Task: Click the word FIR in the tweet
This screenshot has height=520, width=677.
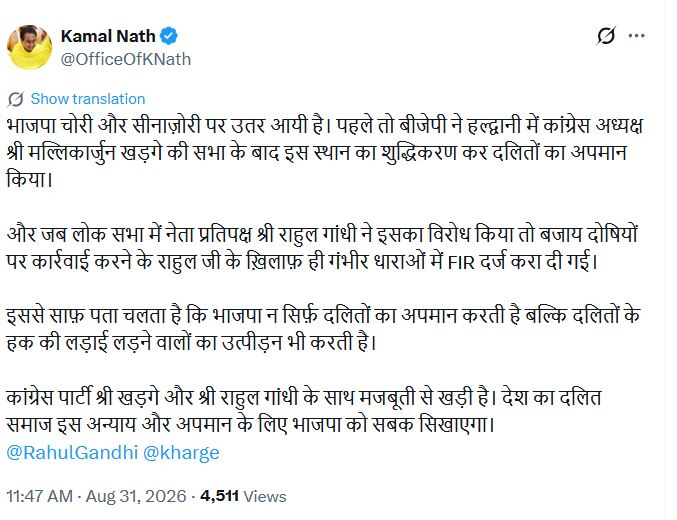Action: [461, 263]
